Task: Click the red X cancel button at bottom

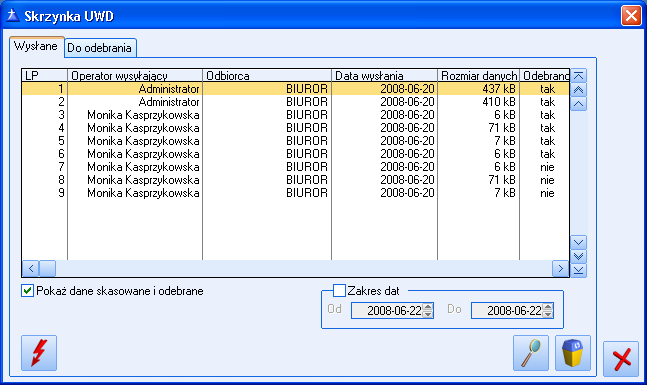Action: point(621,359)
